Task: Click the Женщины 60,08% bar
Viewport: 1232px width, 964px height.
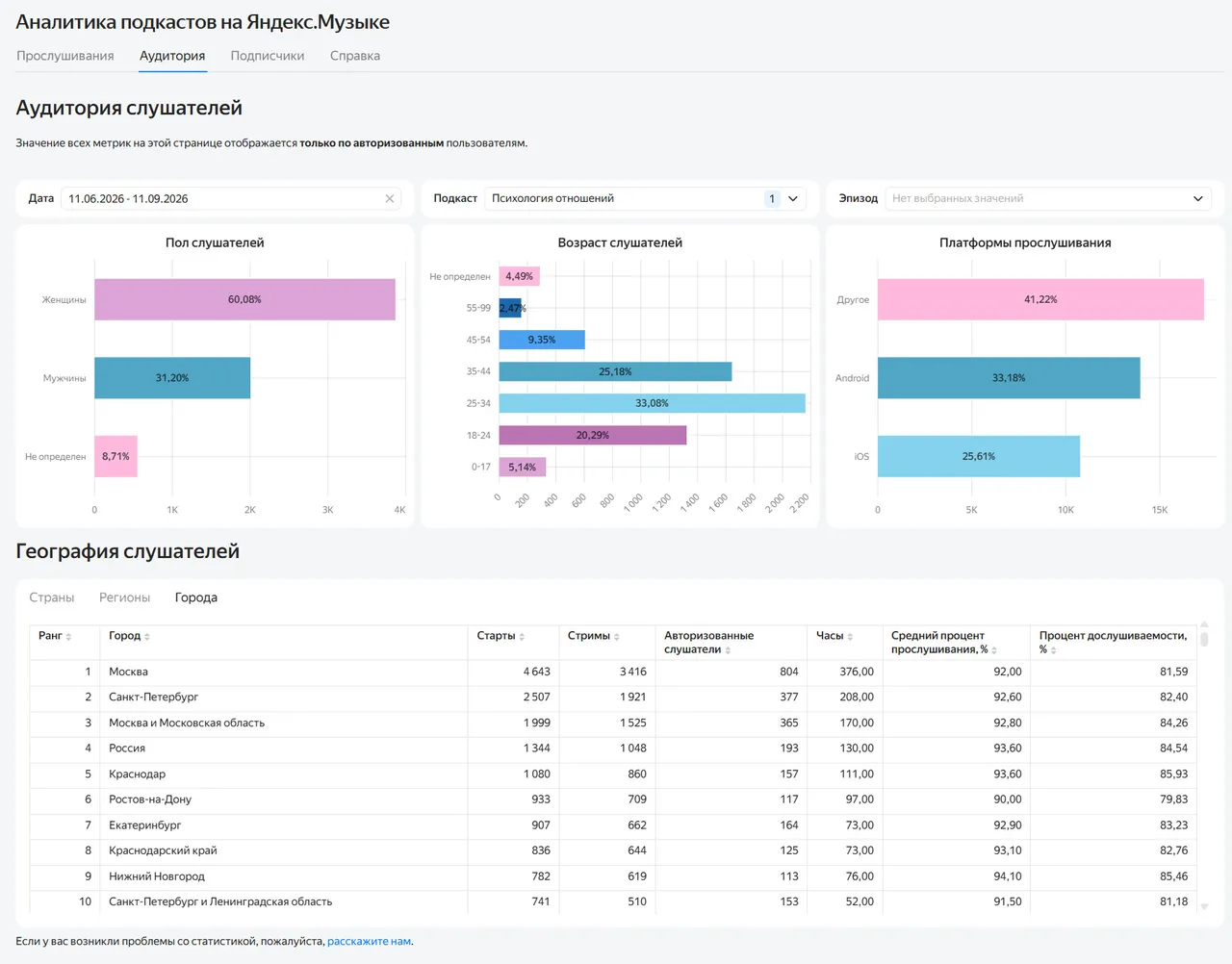Action: [x=244, y=299]
